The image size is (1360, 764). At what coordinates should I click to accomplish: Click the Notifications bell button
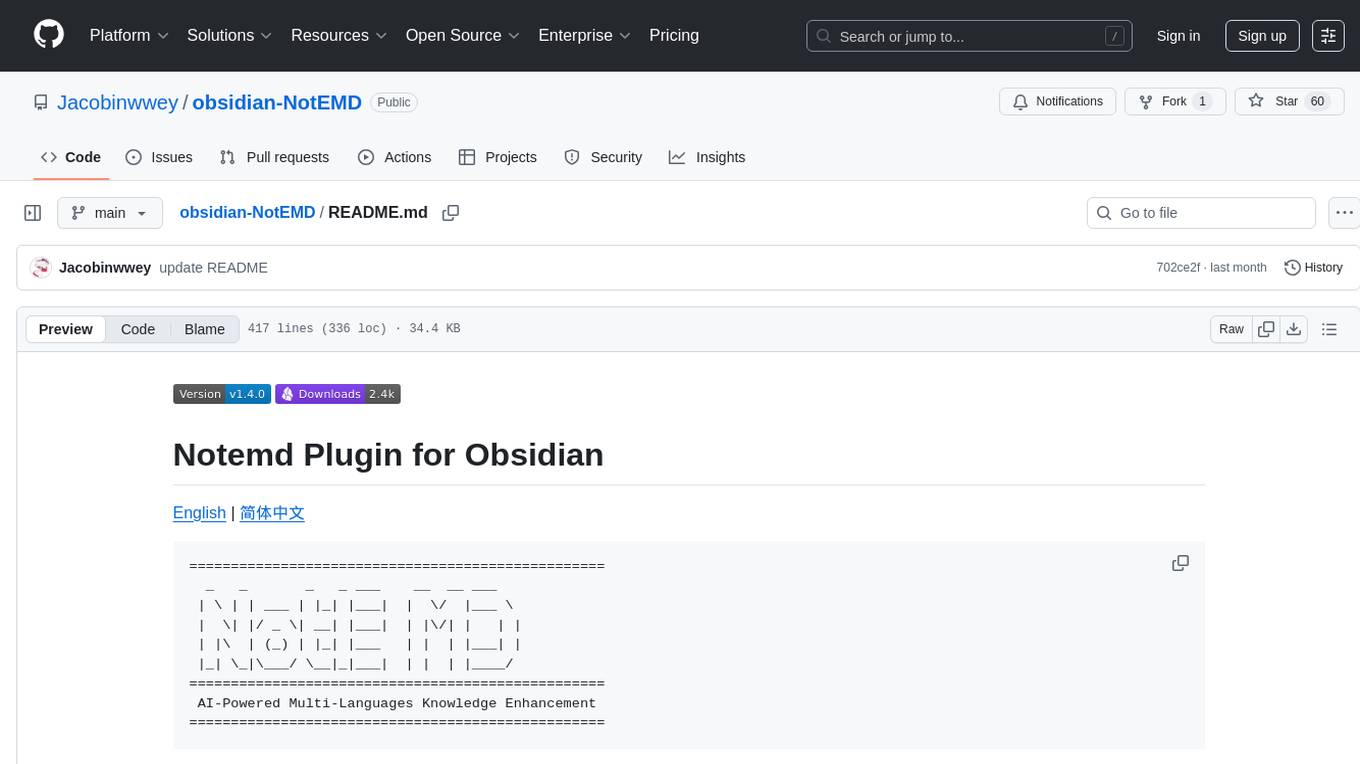click(1058, 101)
